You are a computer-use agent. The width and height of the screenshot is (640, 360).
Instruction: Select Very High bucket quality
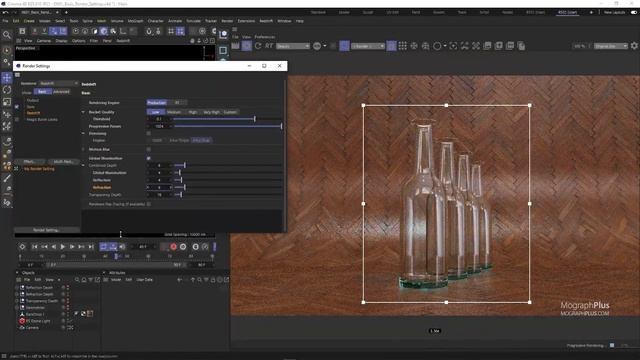(x=211, y=112)
